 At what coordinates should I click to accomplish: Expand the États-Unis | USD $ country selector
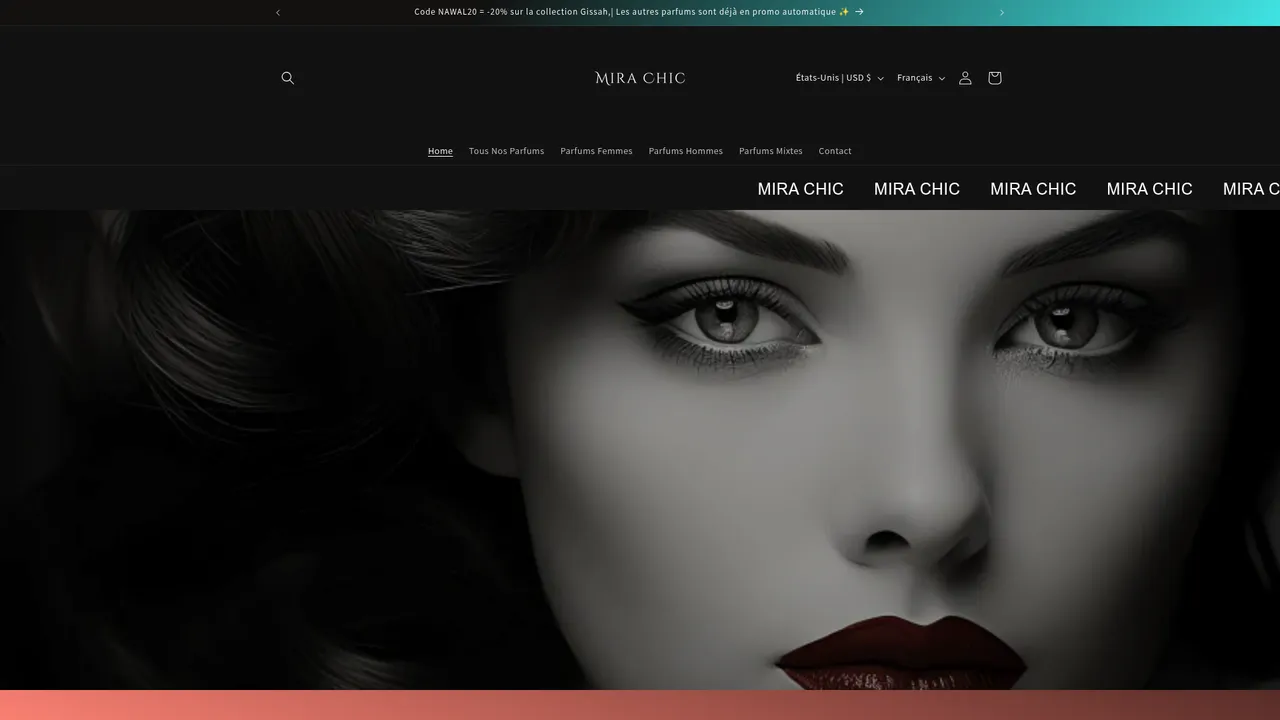[x=839, y=78]
